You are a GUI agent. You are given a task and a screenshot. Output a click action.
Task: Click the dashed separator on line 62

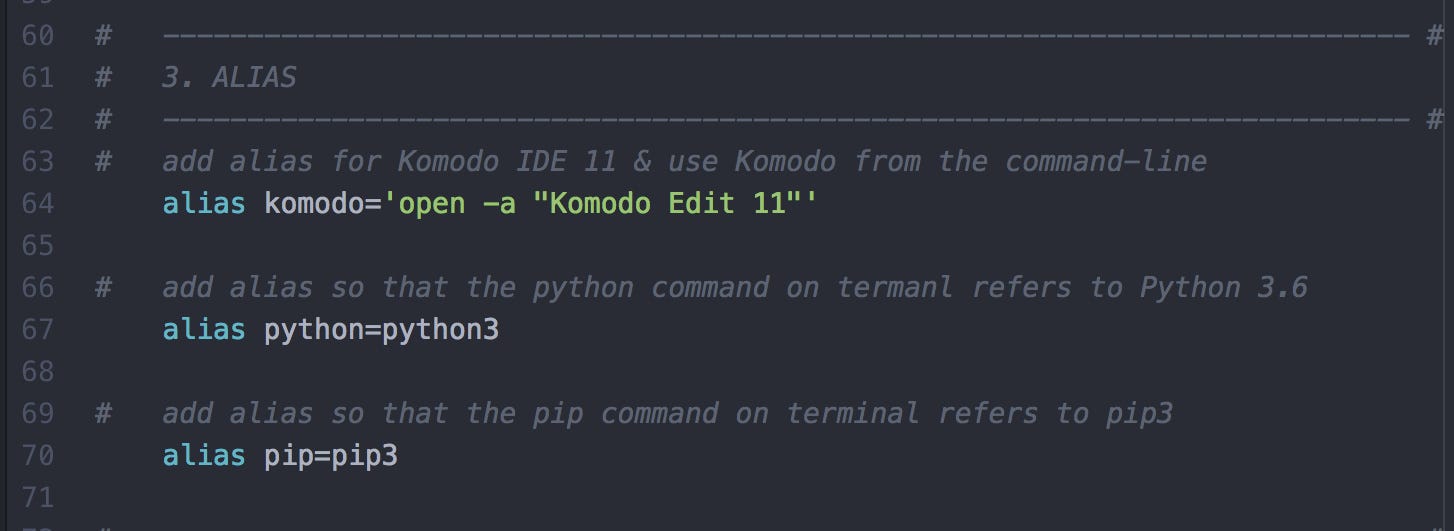pyautogui.click(x=786, y=120)
